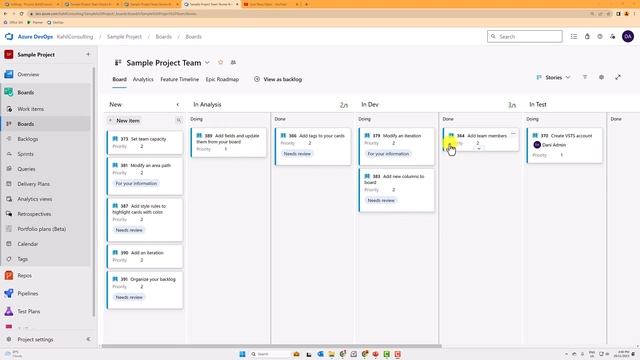Click the Windows taskbar search box

pyautogui.click(x=269, y=354)
